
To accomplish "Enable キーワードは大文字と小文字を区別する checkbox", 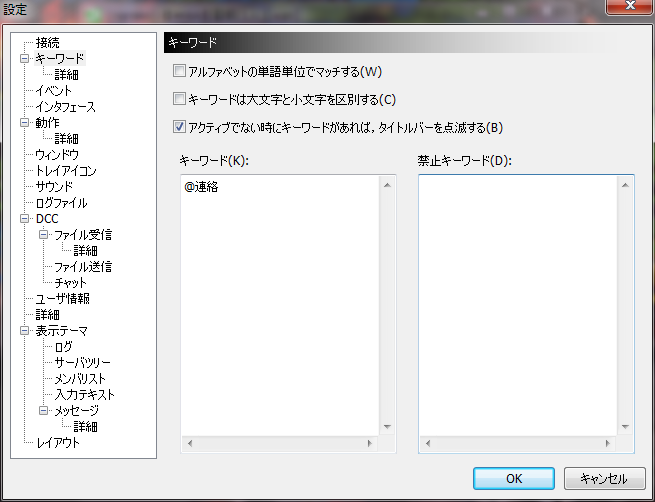I will click(179, 99).
